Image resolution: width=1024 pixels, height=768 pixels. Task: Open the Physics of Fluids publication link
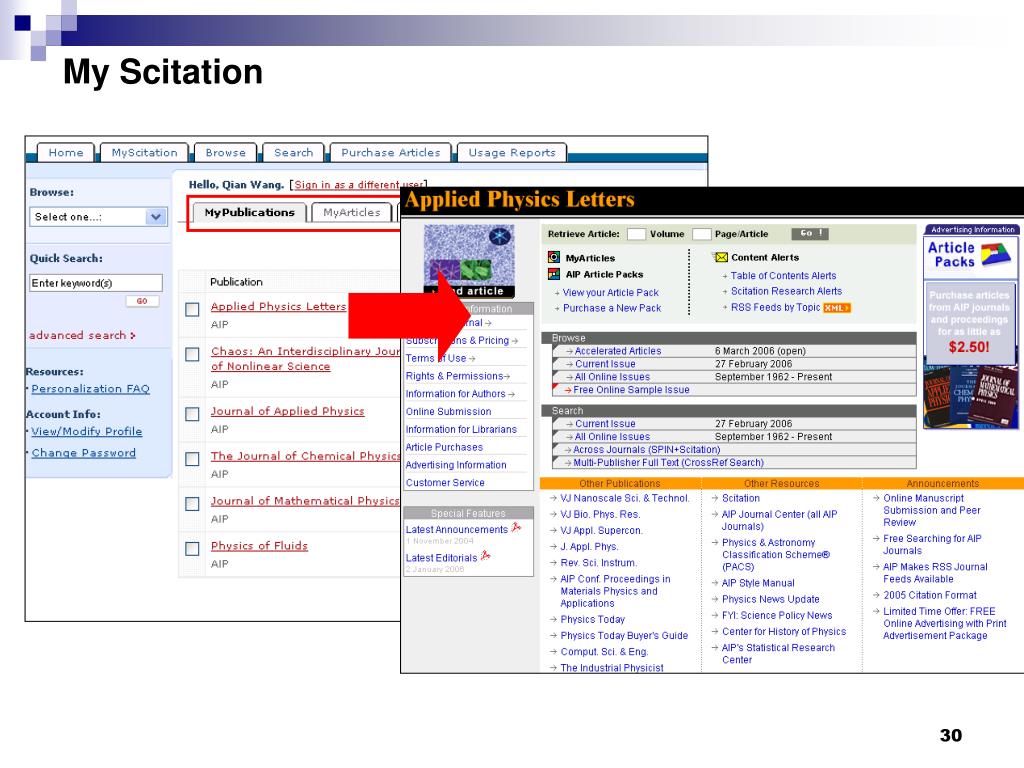259,545
